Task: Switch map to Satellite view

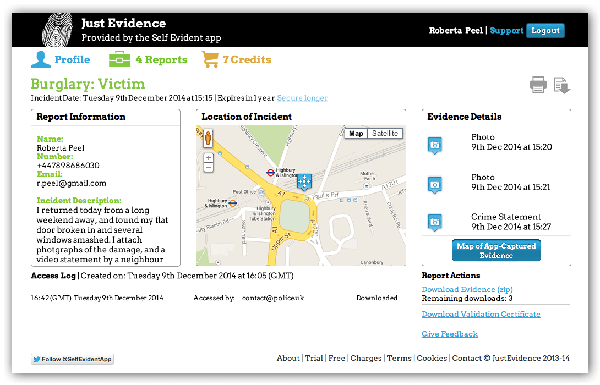Action: click(x=385, y=133)
